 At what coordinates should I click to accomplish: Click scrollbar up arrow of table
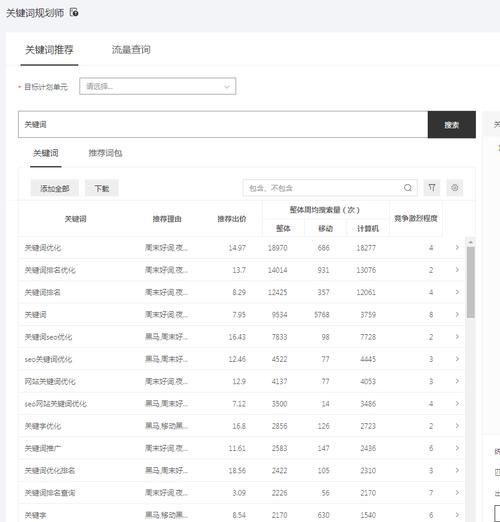point(471,242)
